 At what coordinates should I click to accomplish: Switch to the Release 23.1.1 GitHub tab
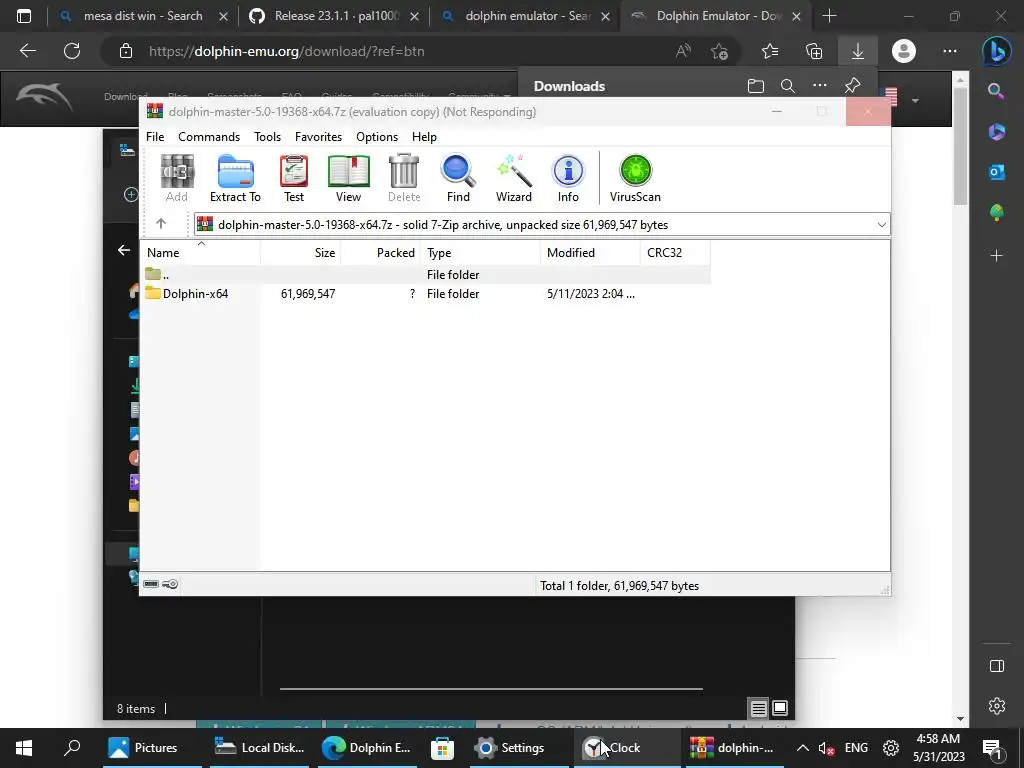(336, 16)
